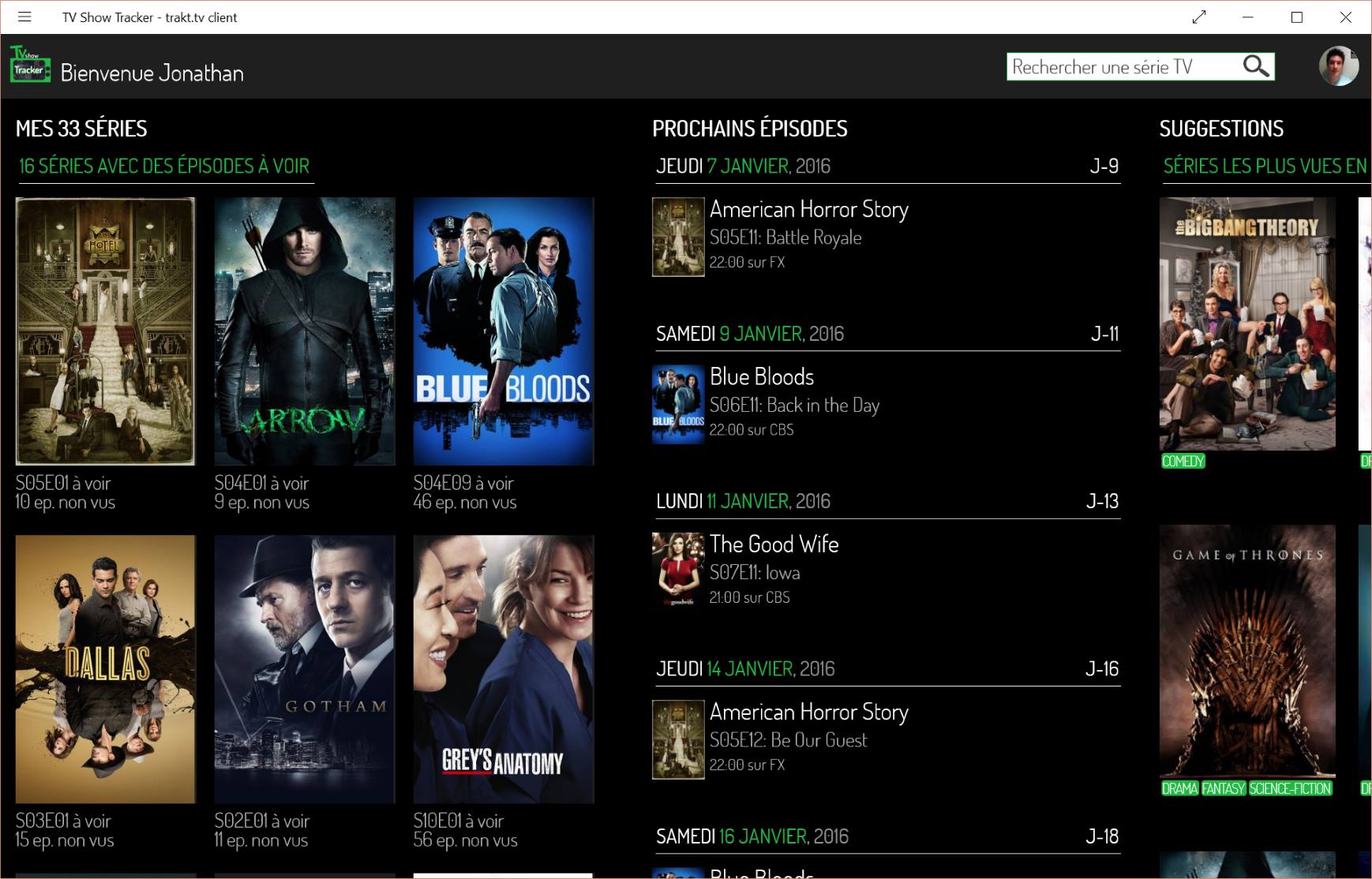Click the SUGGESTIONS heading
1372x879 pixels.
click(1221, 129)
